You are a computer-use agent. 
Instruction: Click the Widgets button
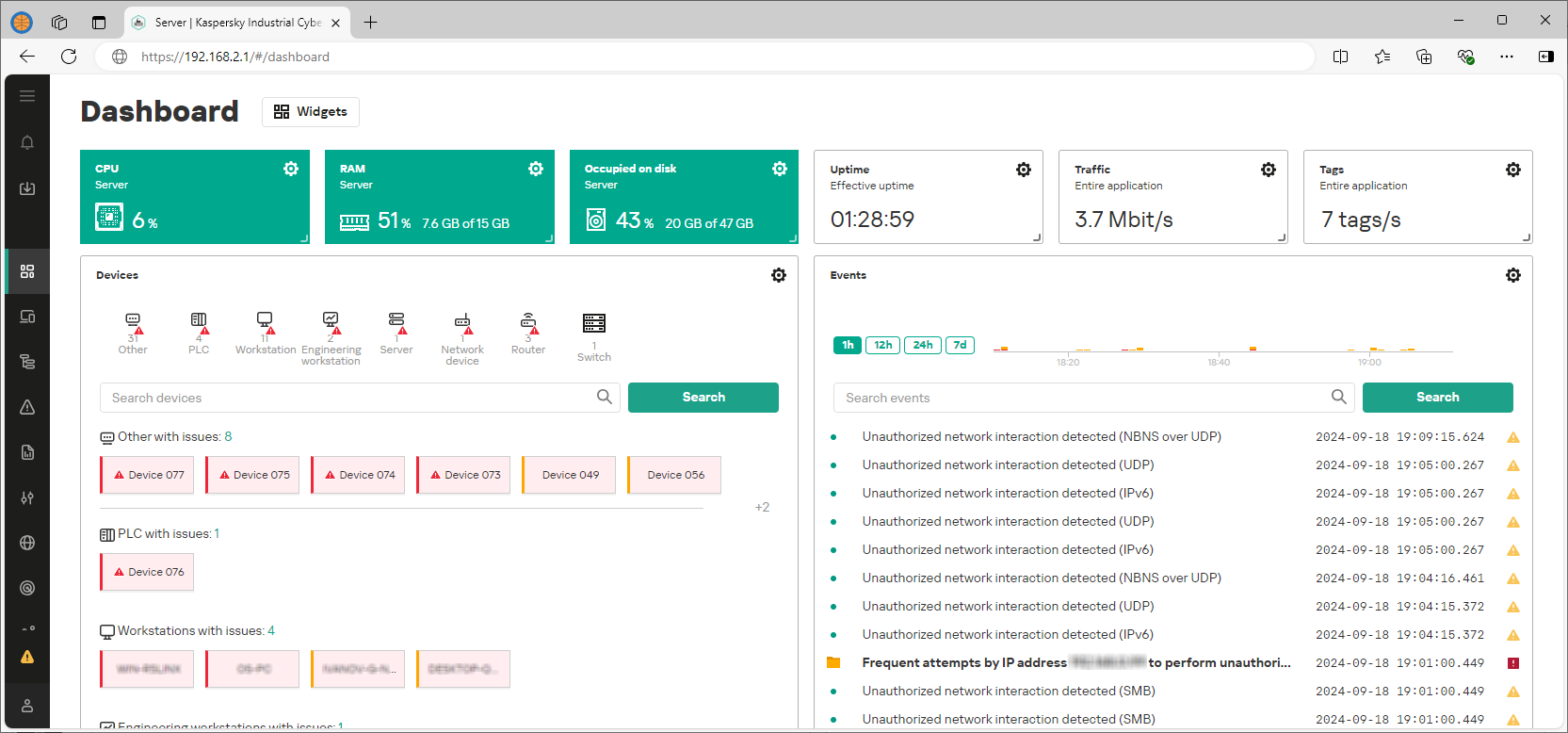[310, 111]
